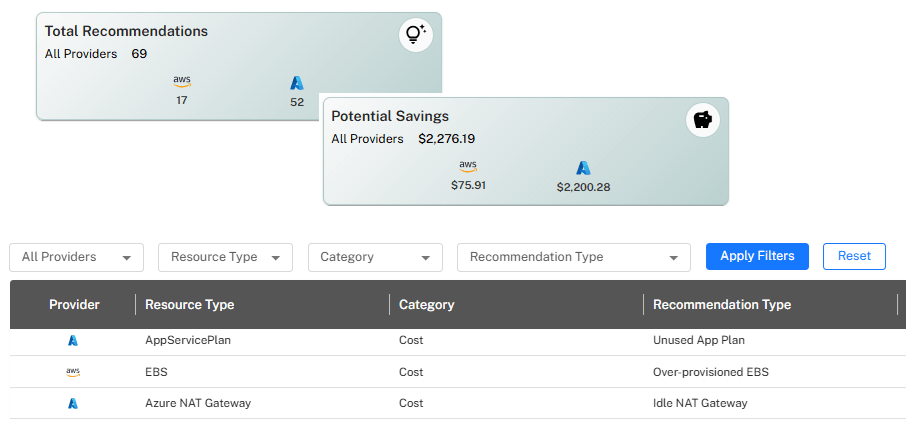The width and height of the screenshot is (924, 428).
Task: Click the $75.91 AWS savings value
Action: click(468, 185)
